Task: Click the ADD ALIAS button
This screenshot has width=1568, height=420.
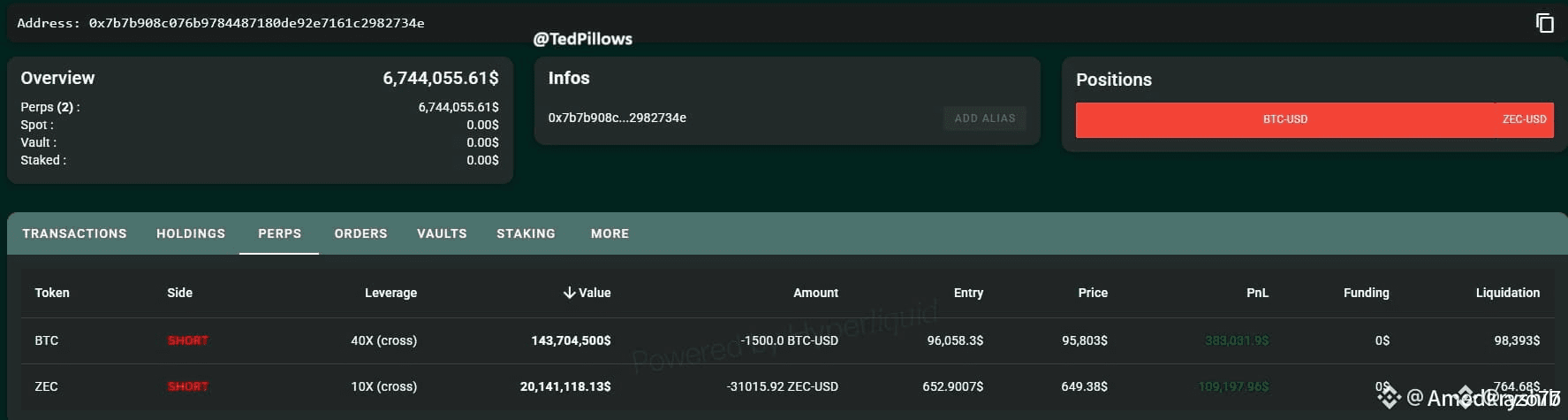Action: pos(985,118)
